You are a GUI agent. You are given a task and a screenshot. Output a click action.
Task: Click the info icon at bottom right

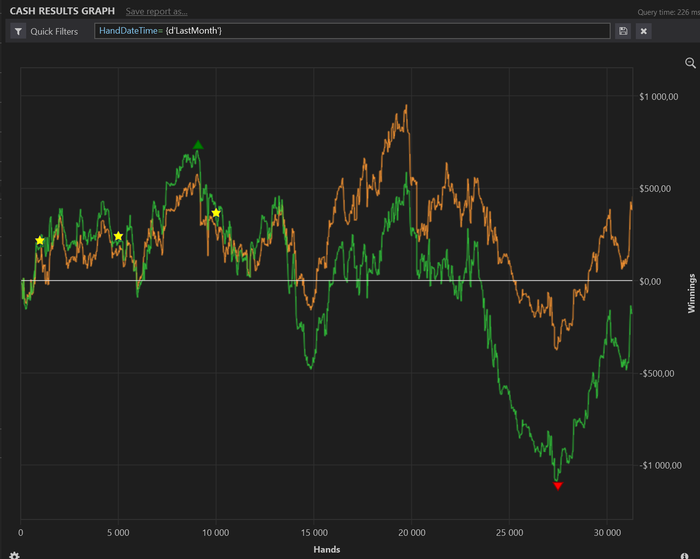click(684, 556)
